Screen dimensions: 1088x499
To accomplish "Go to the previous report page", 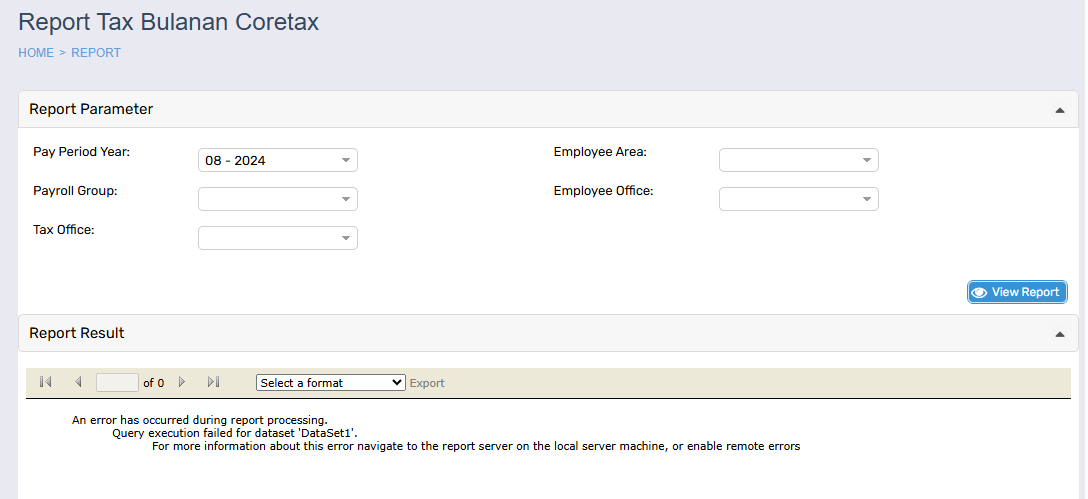I will [x=78, y=382].
